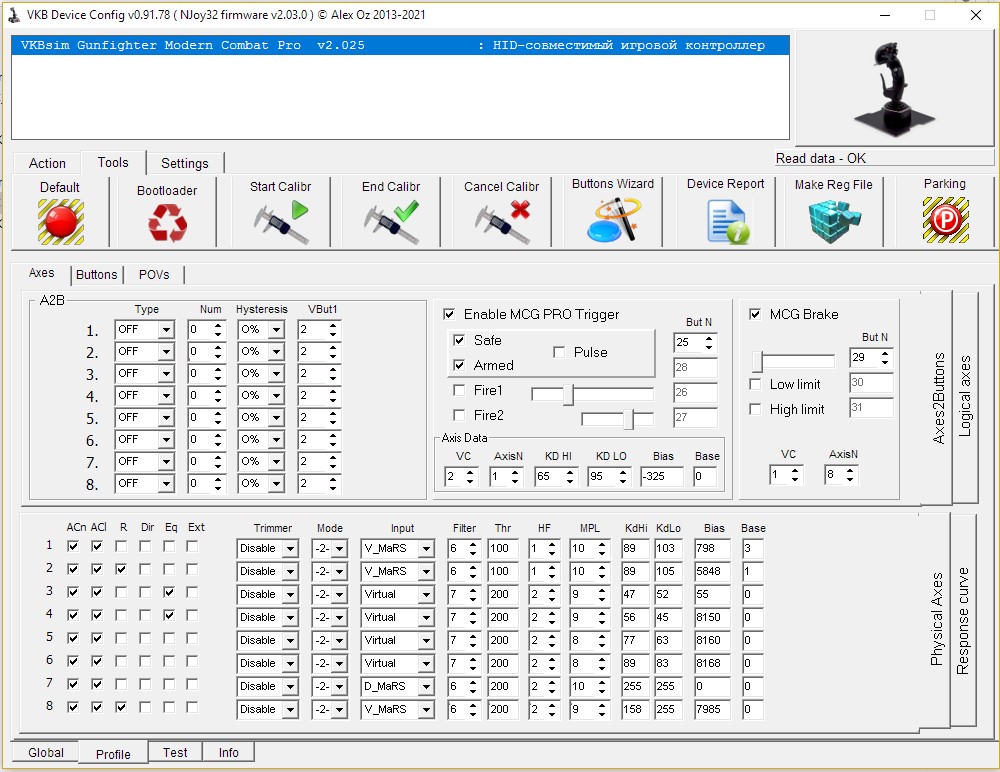1000x772 pixels.
Task: Toggle the MCG Brake checkbox
Action: (x=755, y=314)
